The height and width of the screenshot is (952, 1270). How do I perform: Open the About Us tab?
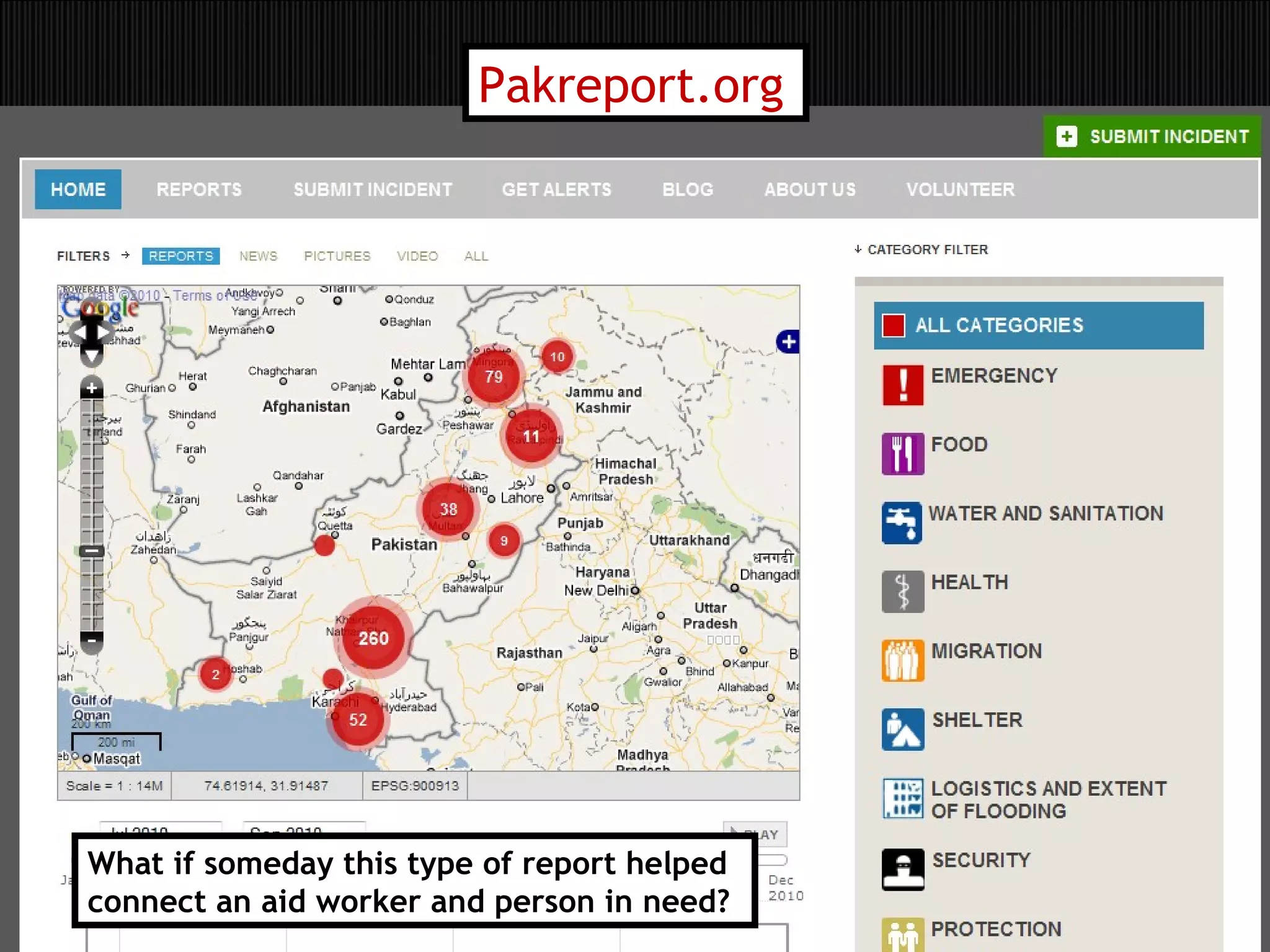tap(810, 189)
